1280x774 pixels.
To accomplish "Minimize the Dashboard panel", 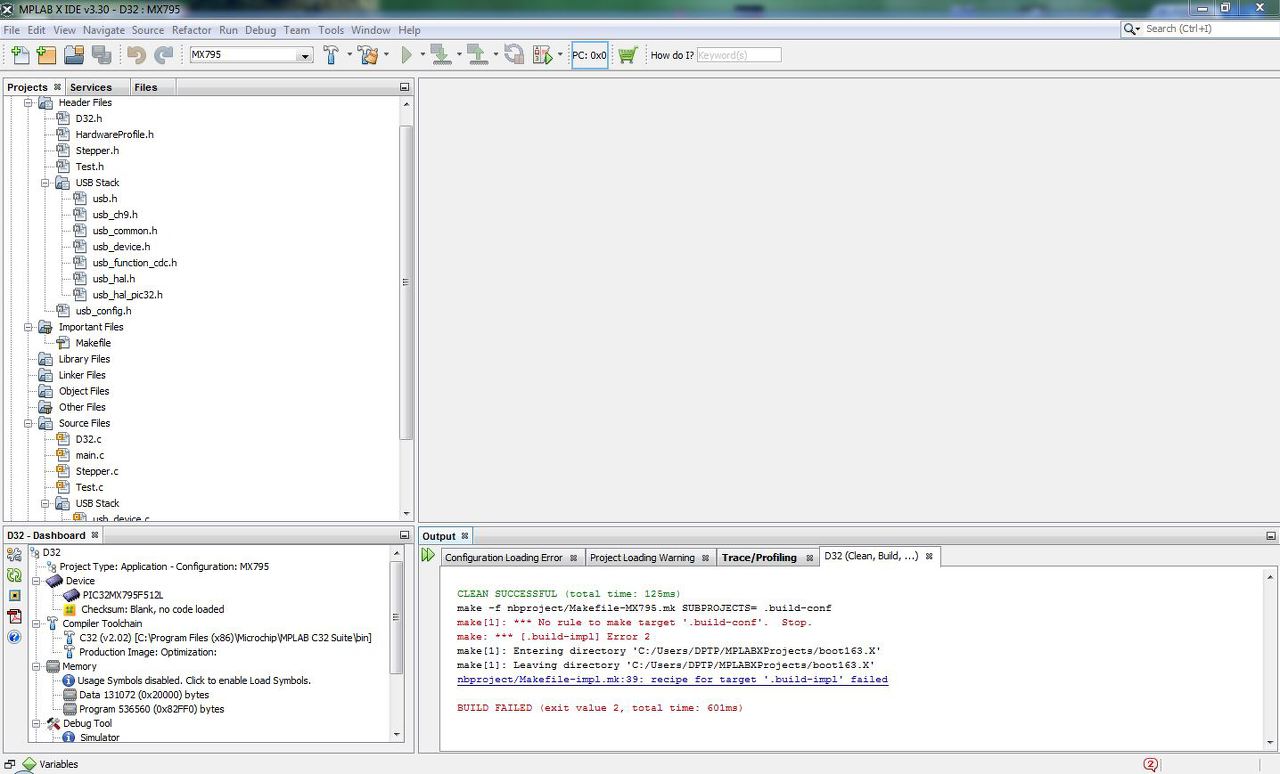I will [x=404, y=536].
